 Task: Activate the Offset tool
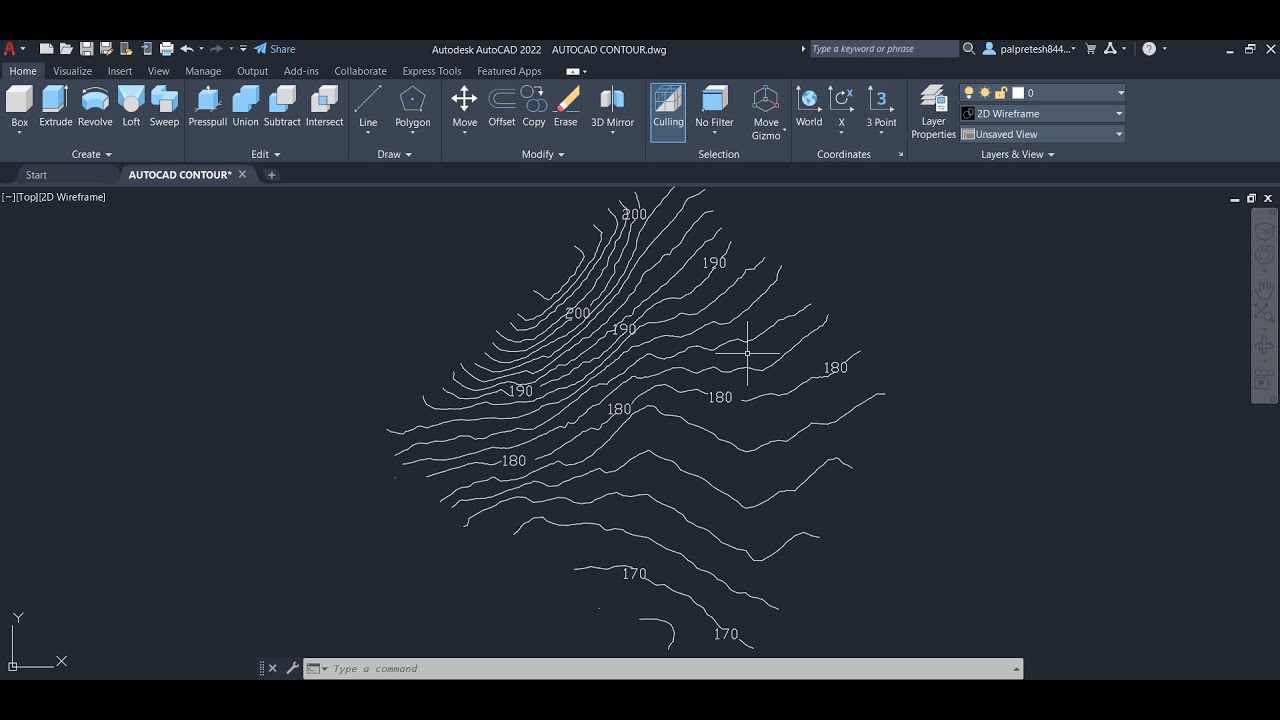502,108
